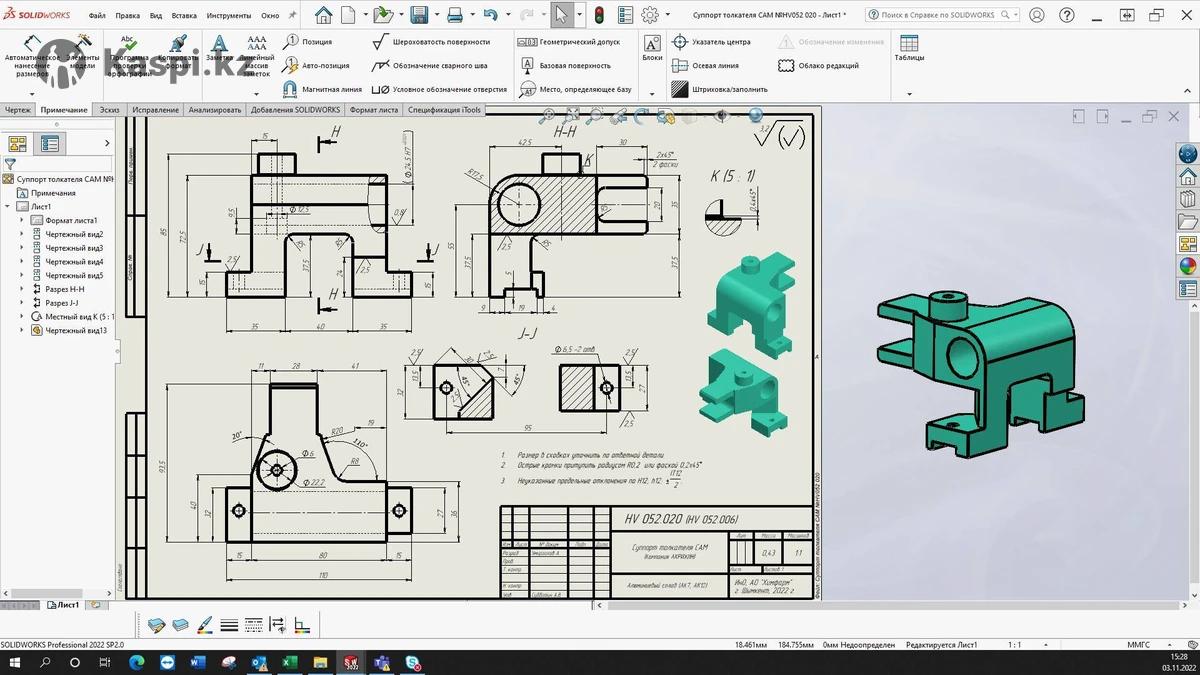Collapse the Лист1 tree node

click(9, 206)
